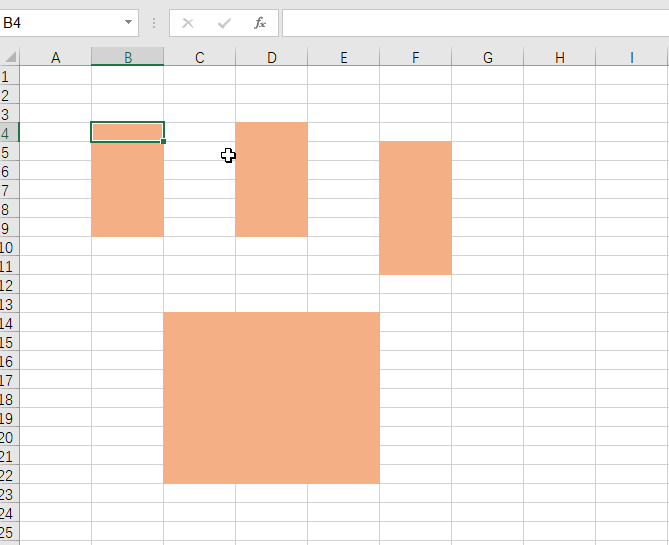Select column B header

128,57
